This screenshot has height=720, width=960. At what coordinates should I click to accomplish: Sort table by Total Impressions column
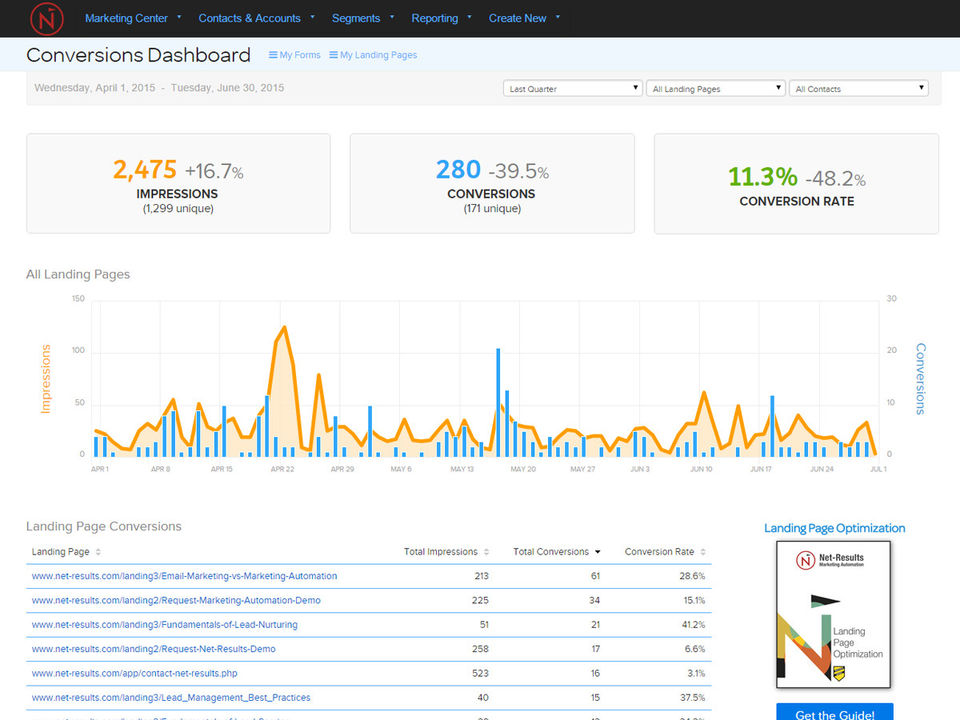446,552
